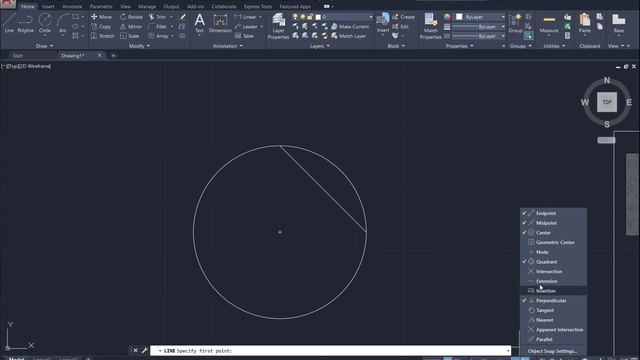
Task: Click the Copy command
Action: tap(101, 27)
